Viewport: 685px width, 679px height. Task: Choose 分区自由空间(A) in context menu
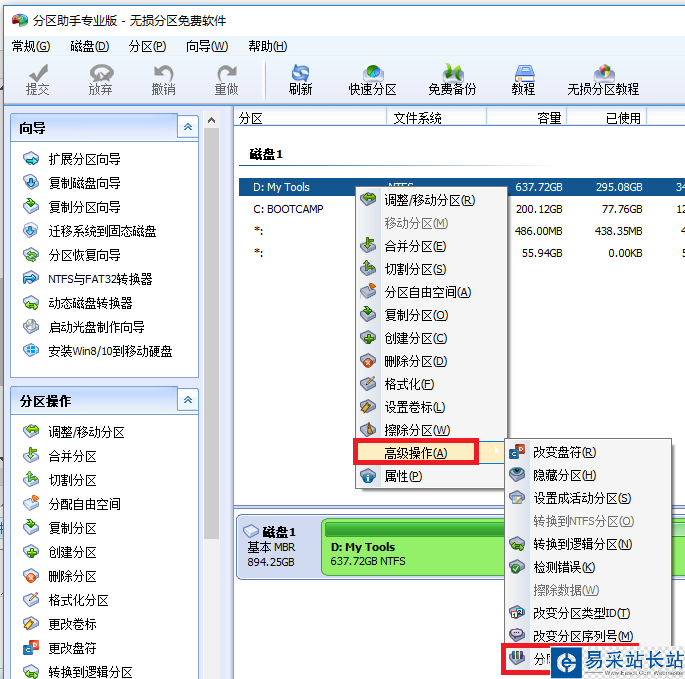[431, 292]
